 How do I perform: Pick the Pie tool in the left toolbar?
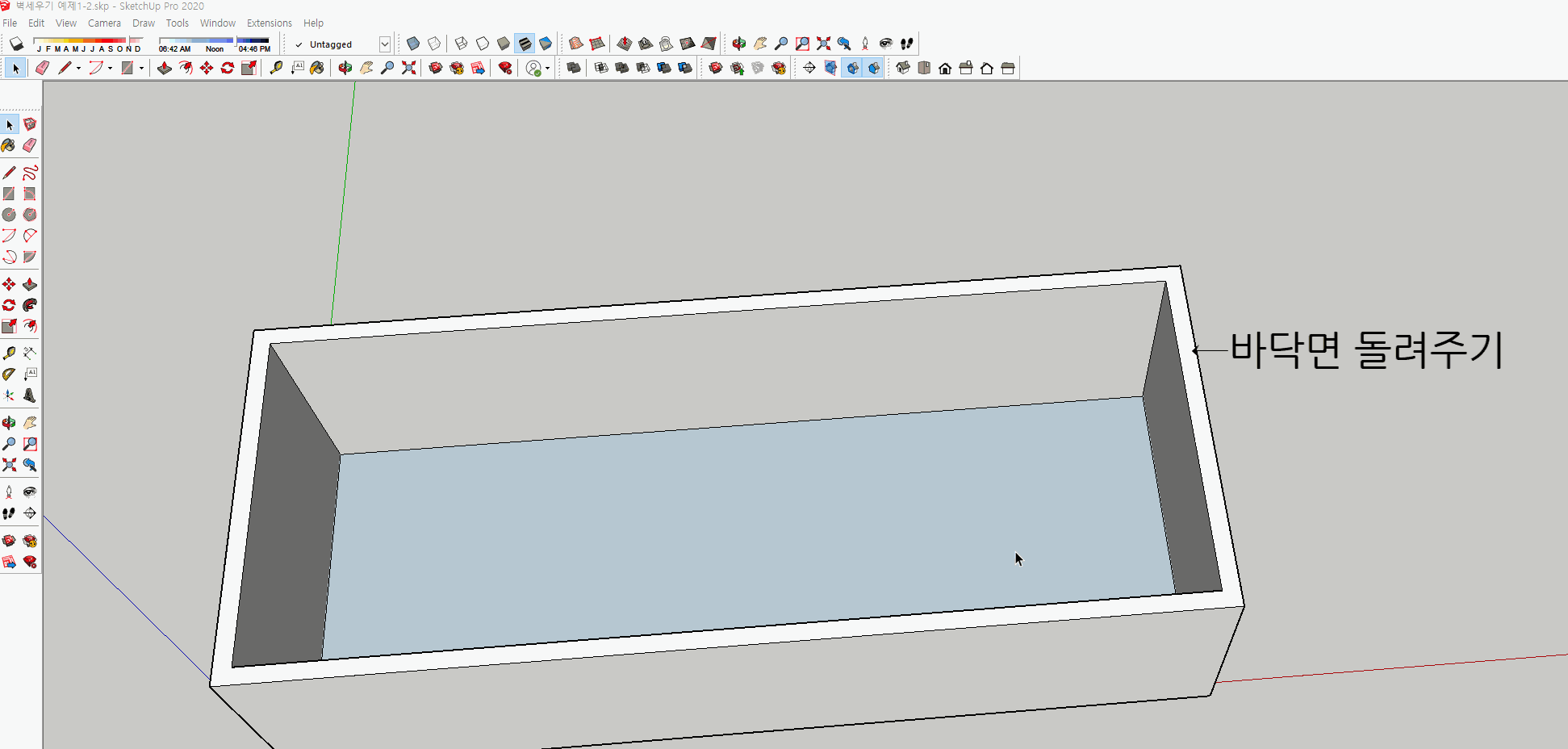point(30,257)
